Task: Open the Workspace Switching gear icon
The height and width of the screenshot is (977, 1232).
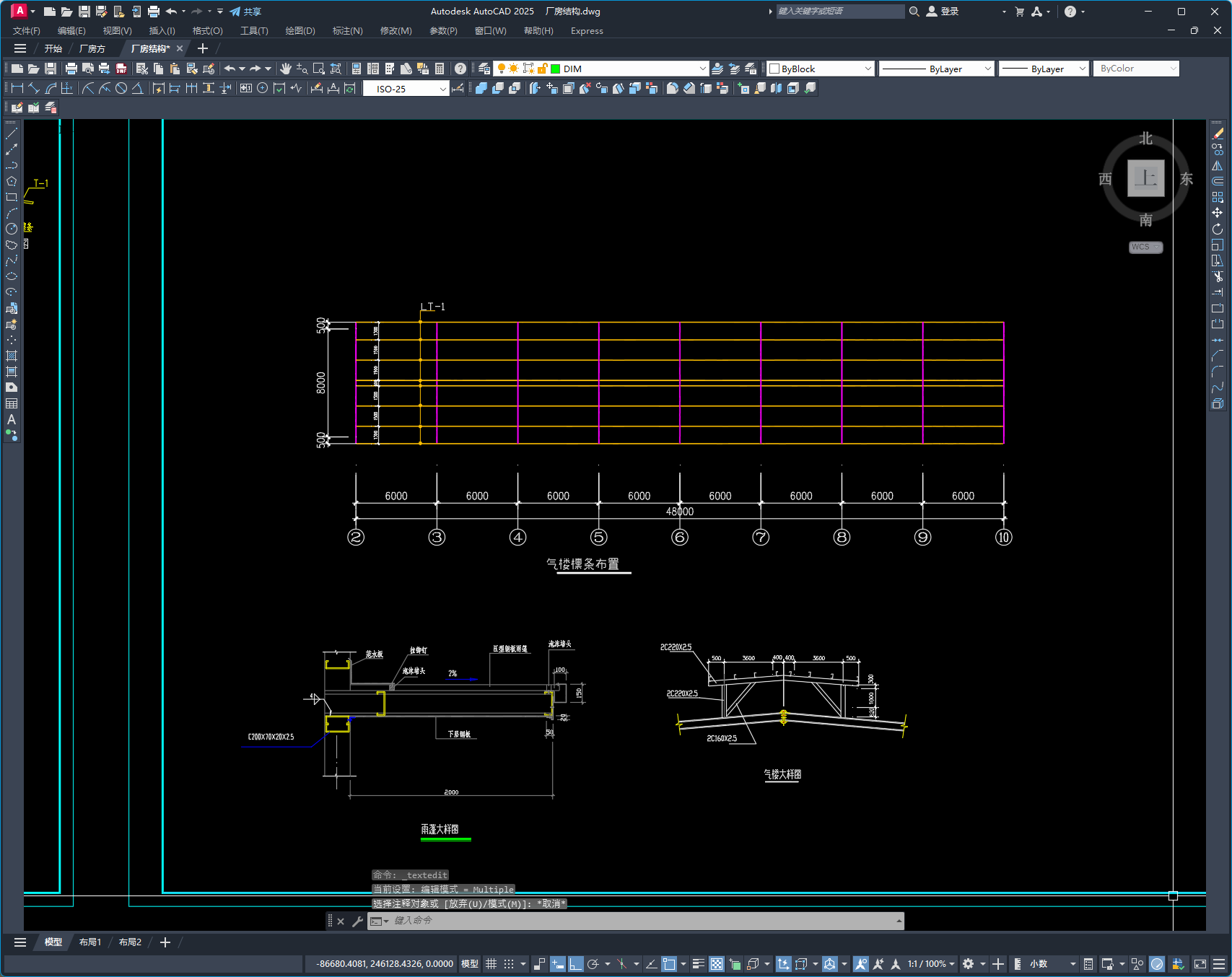Action: click(969, 964)
